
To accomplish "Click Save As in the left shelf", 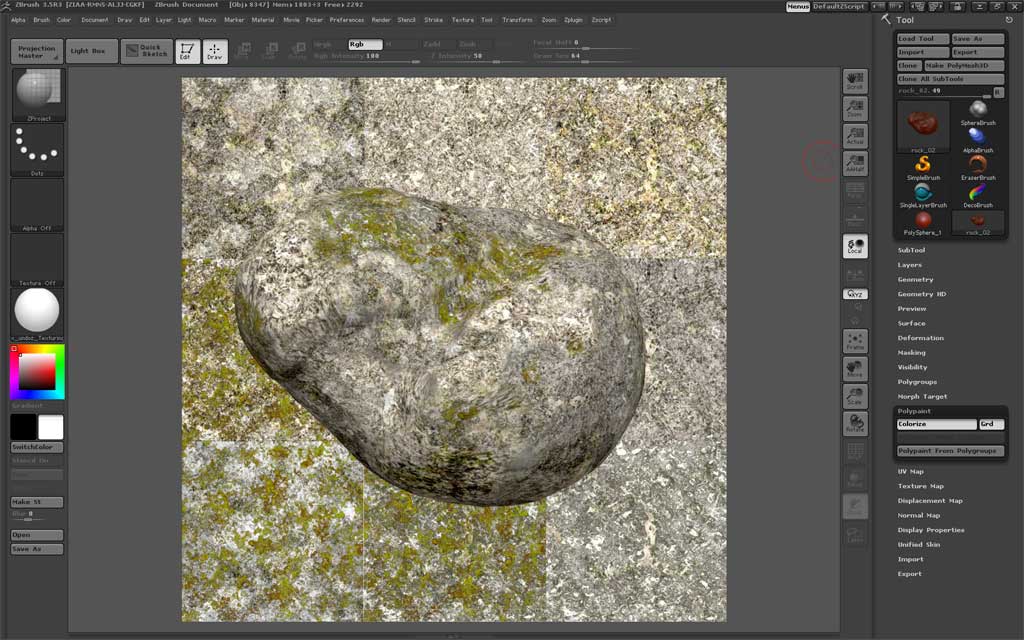I will pos(37,549).
